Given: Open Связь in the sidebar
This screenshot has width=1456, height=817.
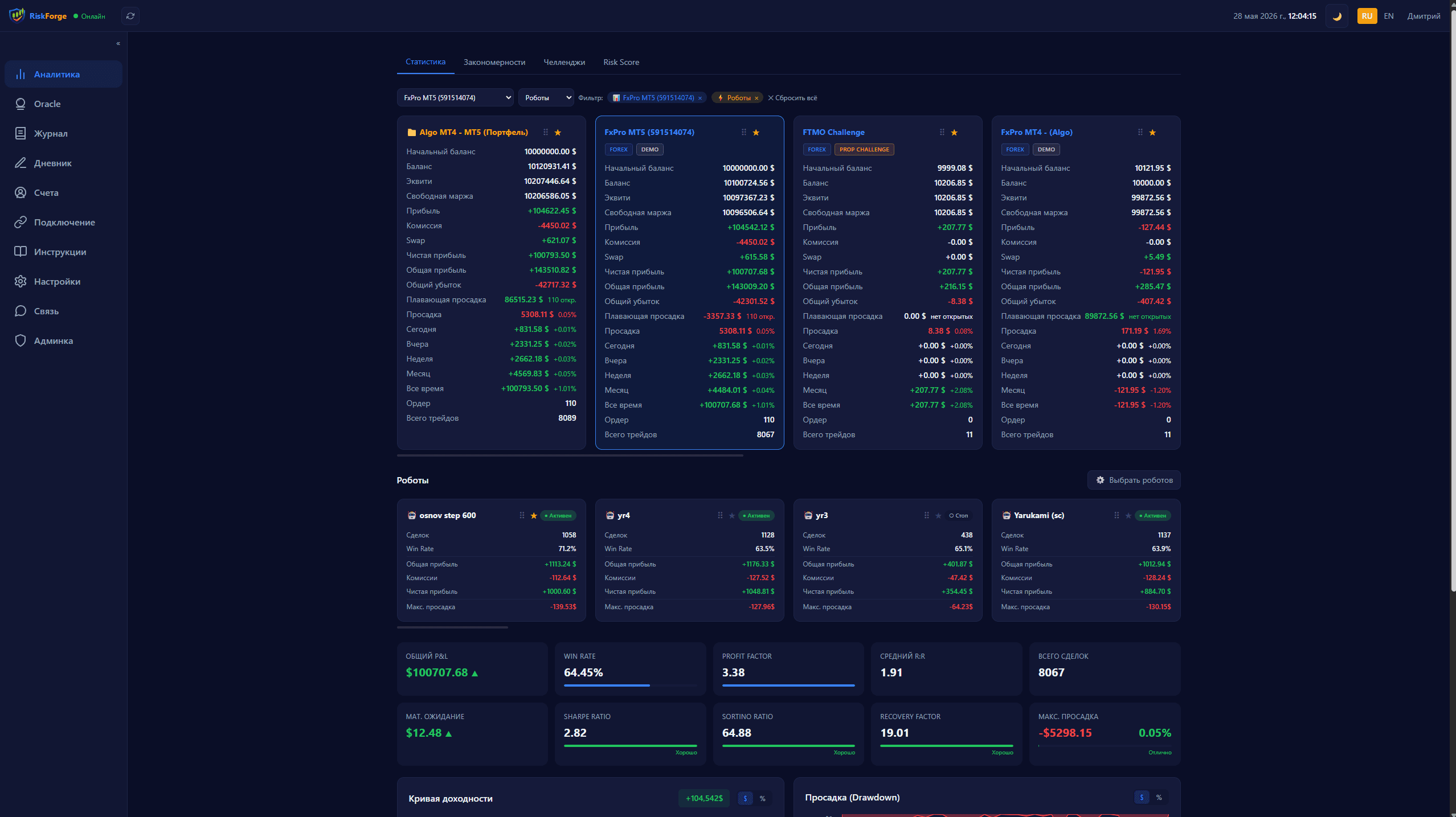Looking at the screenshot, I should (63, 311).
